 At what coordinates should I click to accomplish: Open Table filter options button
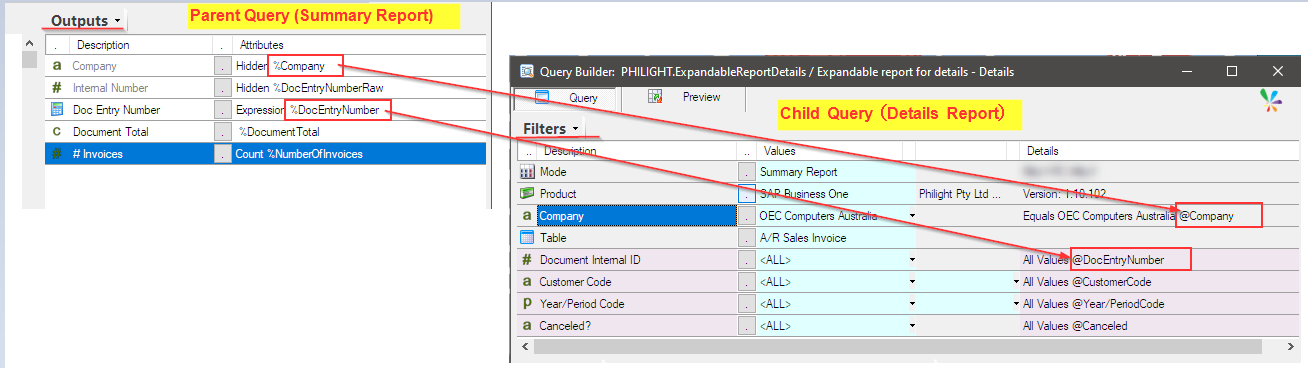coord(746,238)
